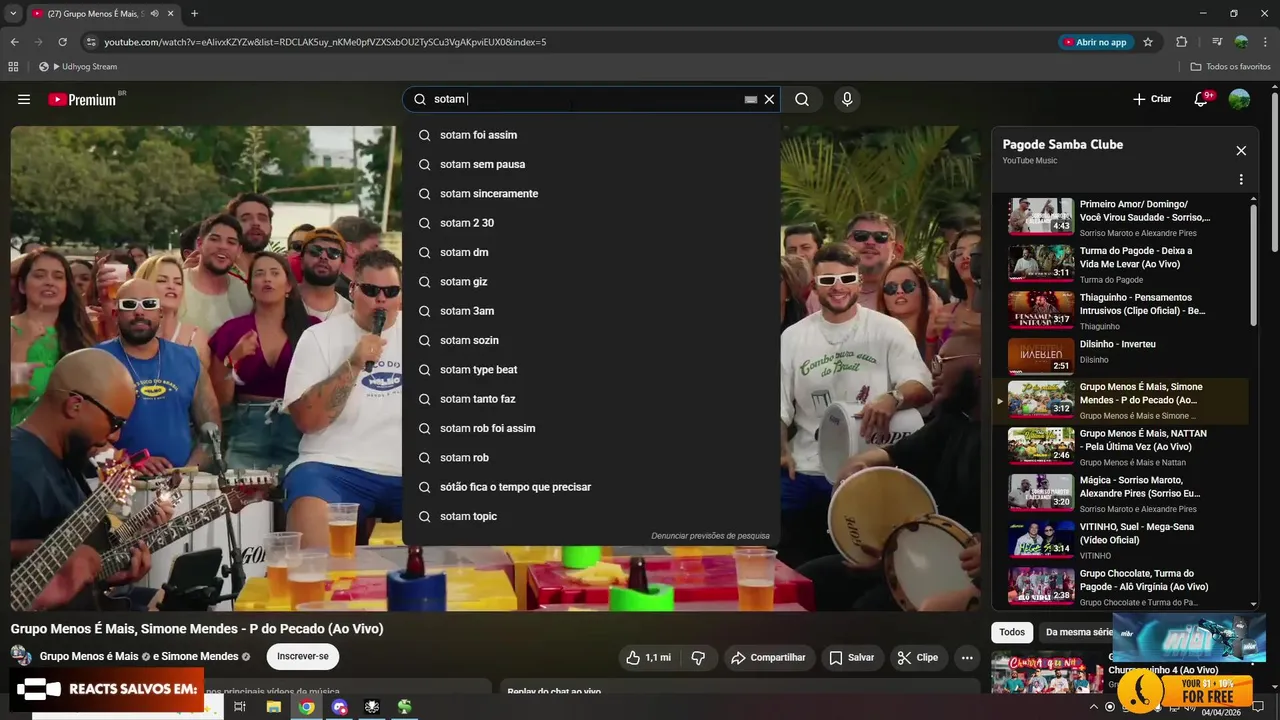The height and width of the screenshot is (720, 1280).
Task: Open Chrome three-dot menu
Action: [1265, 42]
